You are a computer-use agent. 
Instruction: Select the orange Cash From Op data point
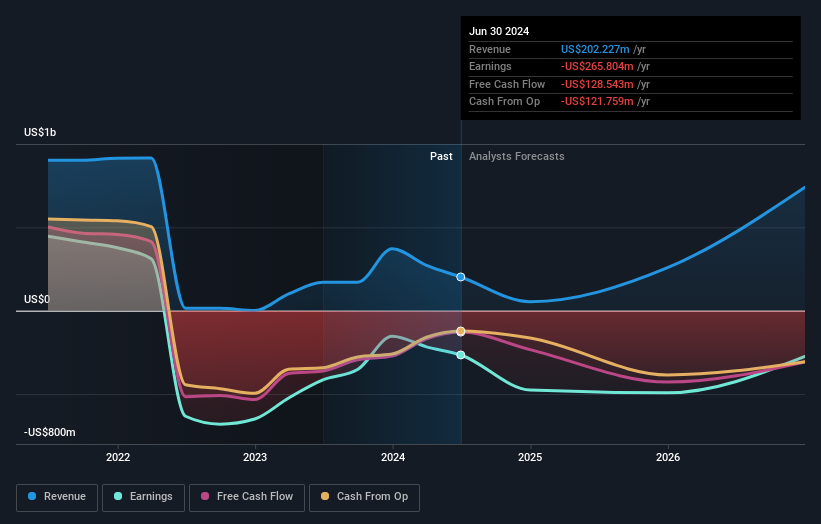click(x=461, y=331)
